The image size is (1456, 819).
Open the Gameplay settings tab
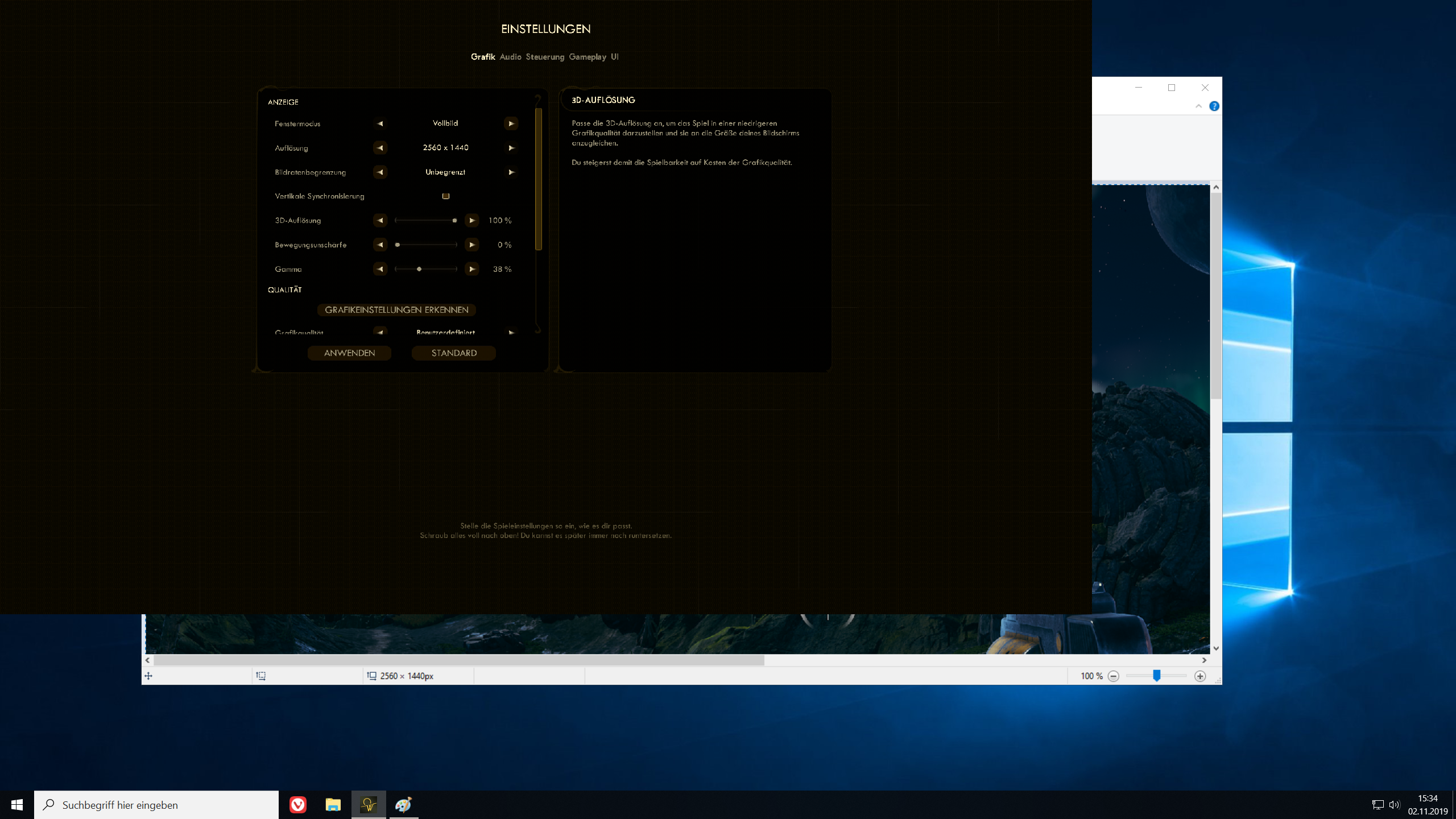pos(588,57)
